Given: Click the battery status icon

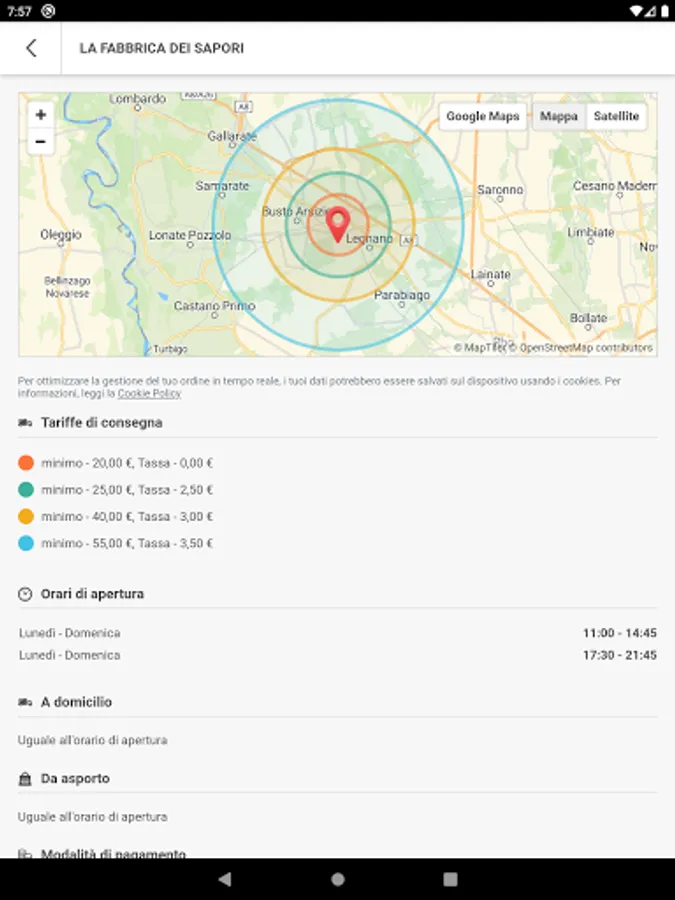Looking at the screenshot, I should click(664, 11).
